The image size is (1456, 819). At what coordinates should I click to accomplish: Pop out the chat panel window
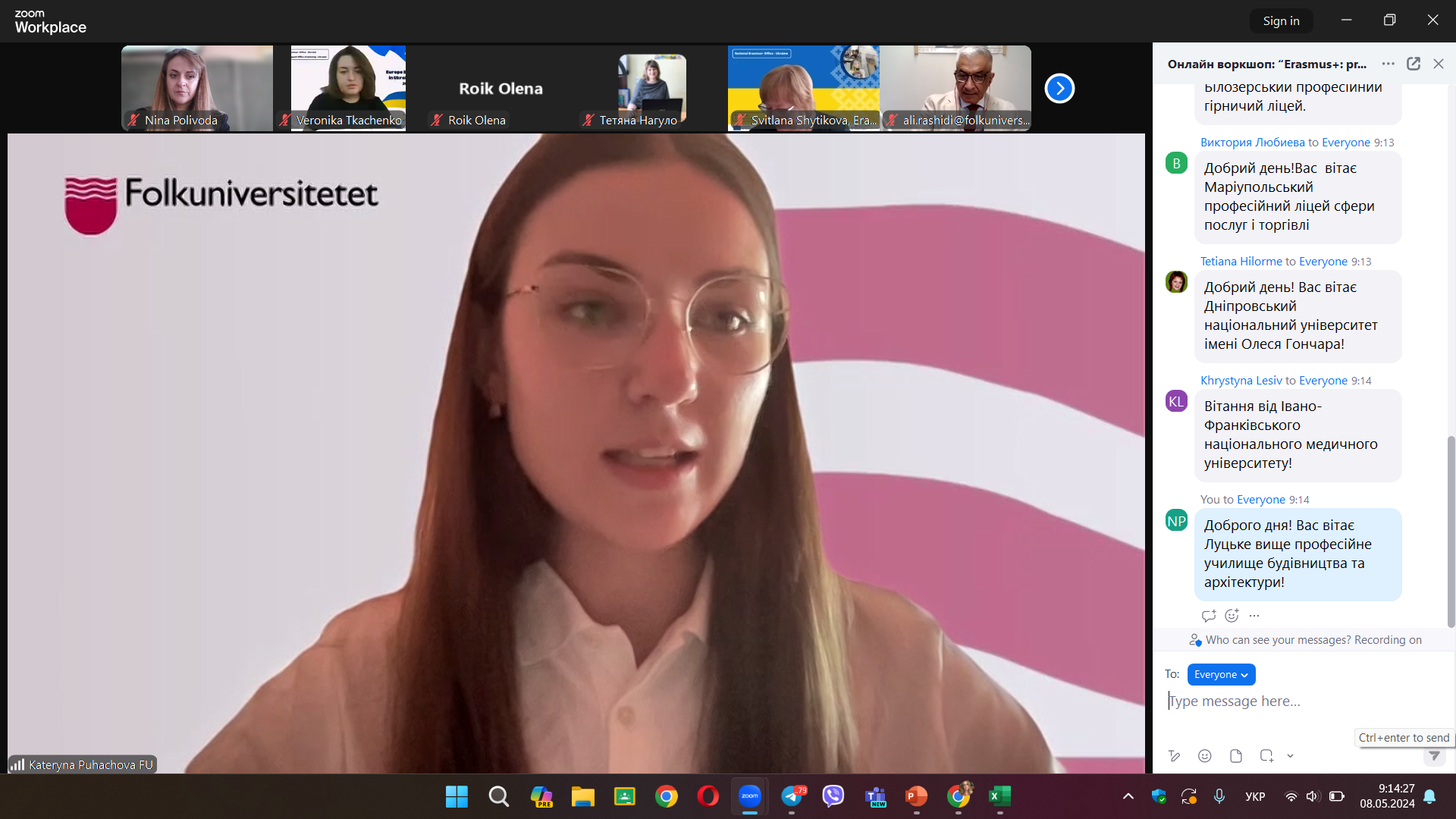click(1413, 64)
